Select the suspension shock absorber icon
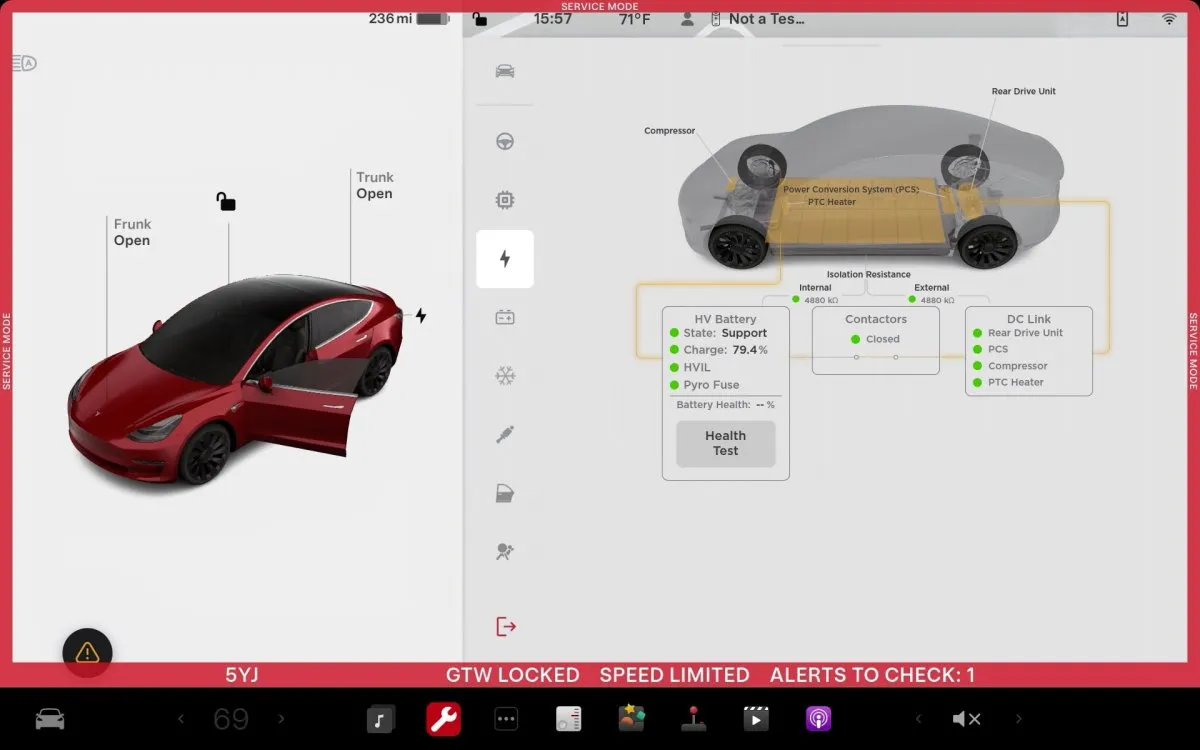 [505, 434]
